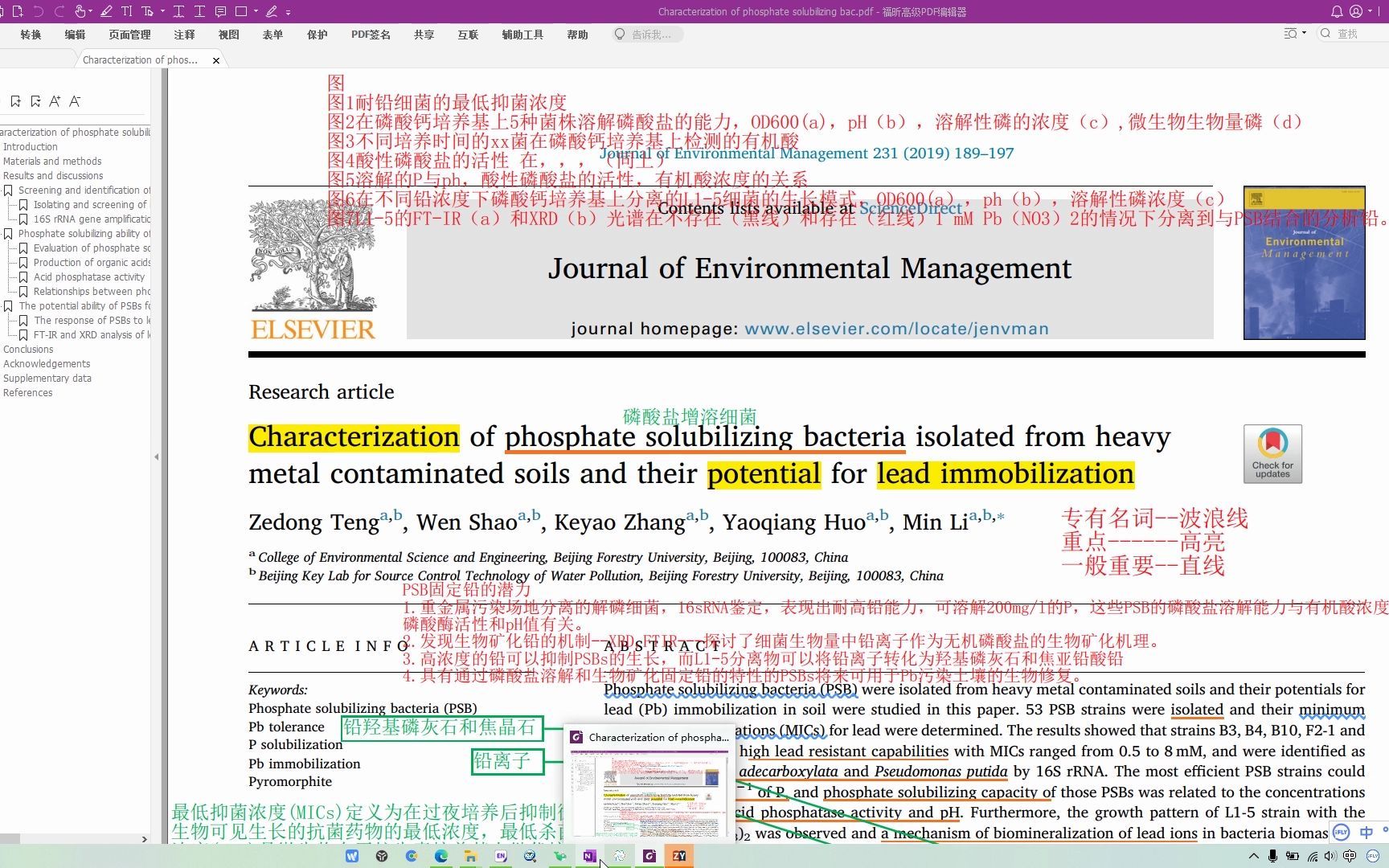Click the undo arrow in quick toolbar
The image size is (1389, 868).
[x=38, y=11]
